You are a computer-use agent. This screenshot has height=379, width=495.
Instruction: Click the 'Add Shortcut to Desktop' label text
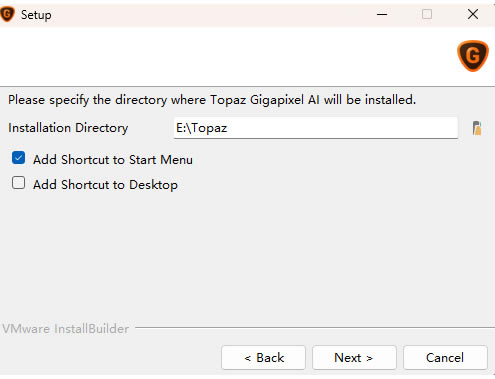click(x=105, y=185)
